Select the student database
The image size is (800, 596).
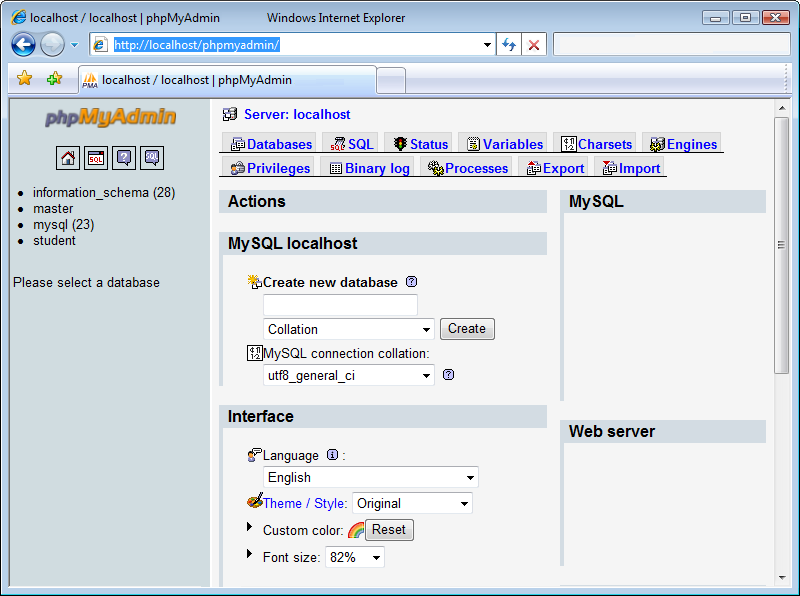[x=54, y=240]
